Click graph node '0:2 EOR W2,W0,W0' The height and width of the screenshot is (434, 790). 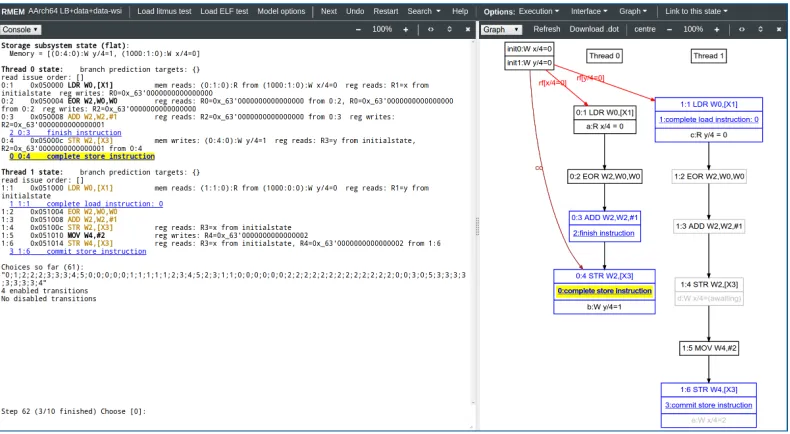tap(605, 176)
